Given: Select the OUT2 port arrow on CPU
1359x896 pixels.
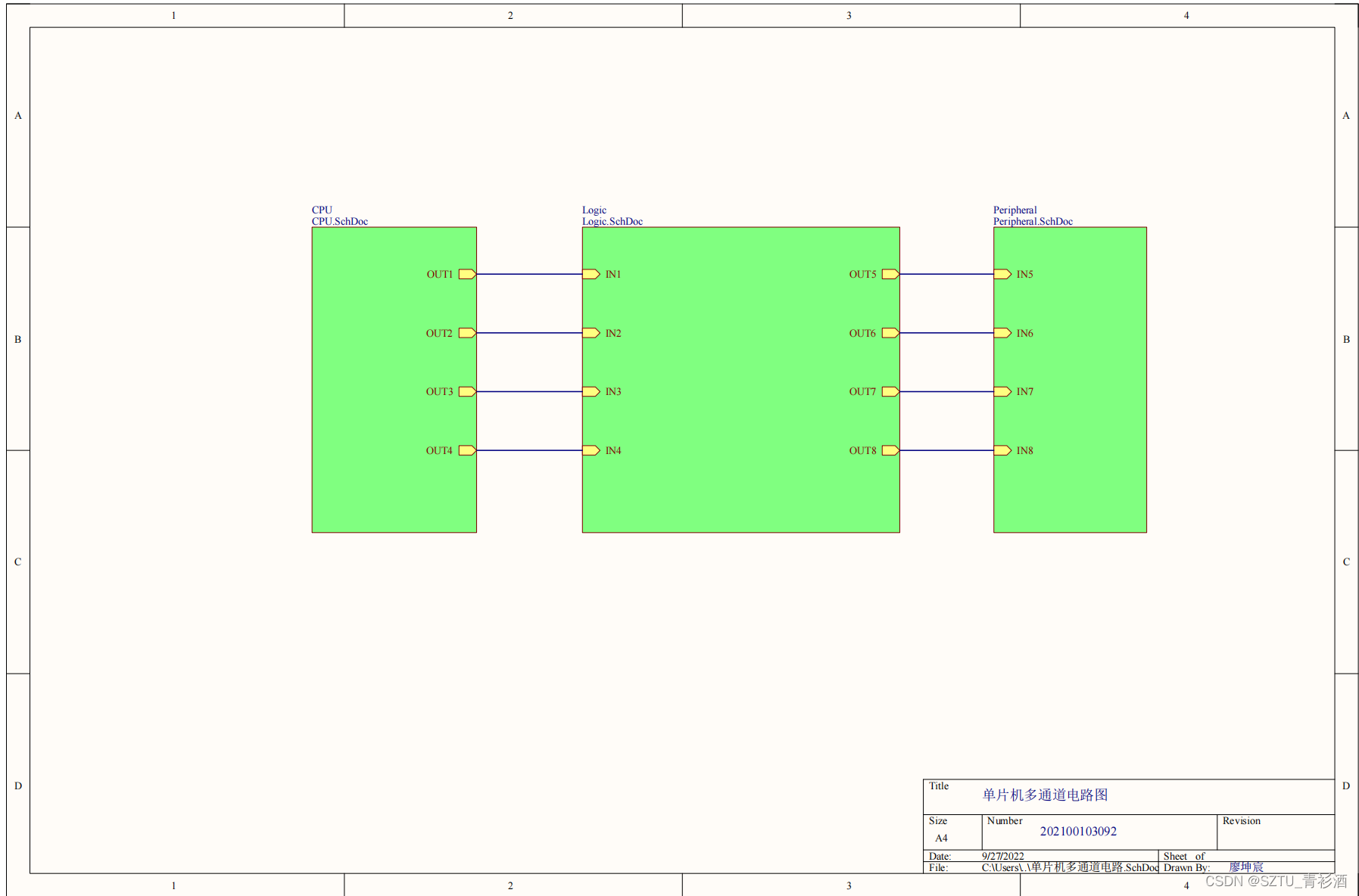Looking at the screenshot, I should click(467, 333).
